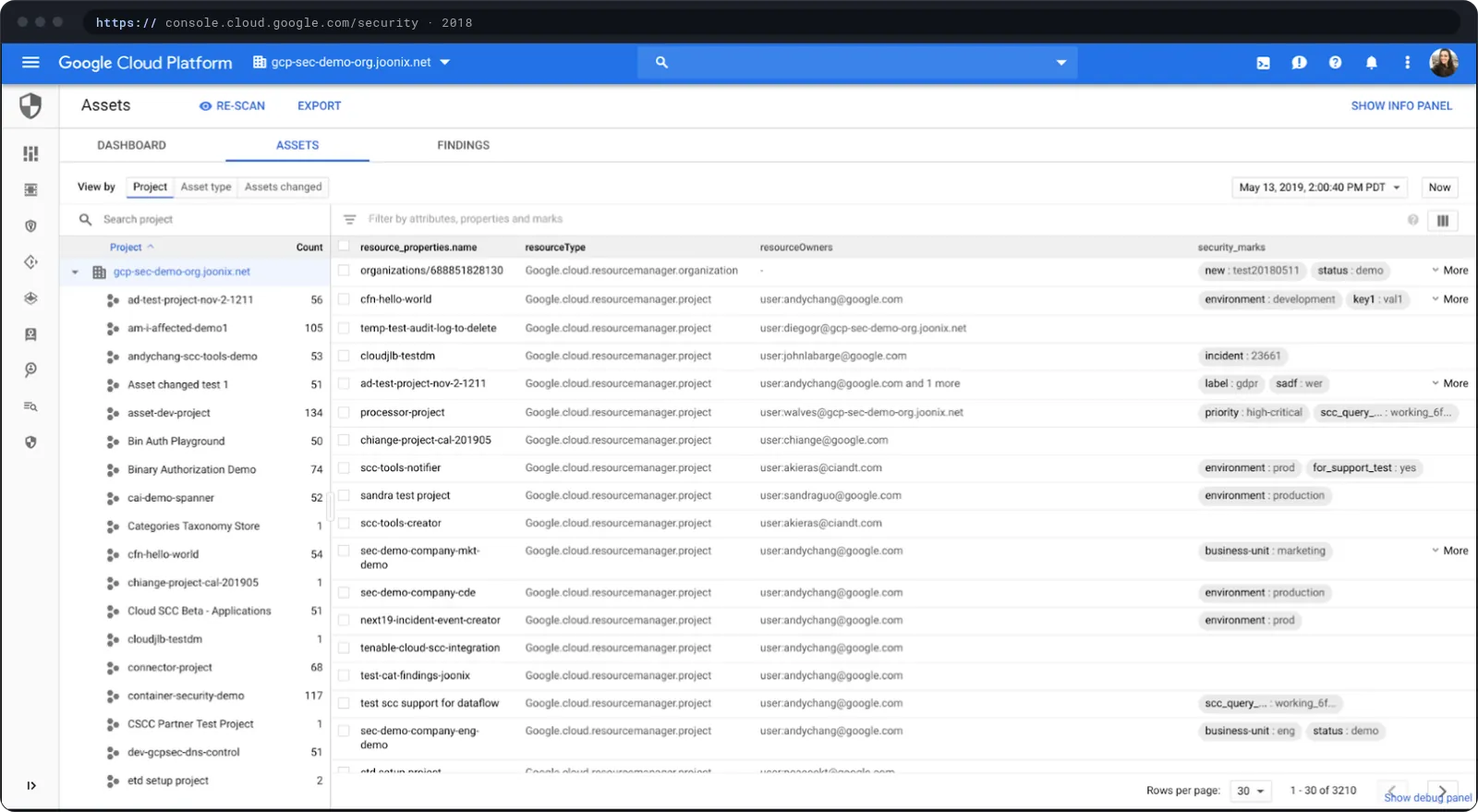This screenshot has width=1478, height=812.
Task: Select Assets changed view option
Action: coord(284,187)
